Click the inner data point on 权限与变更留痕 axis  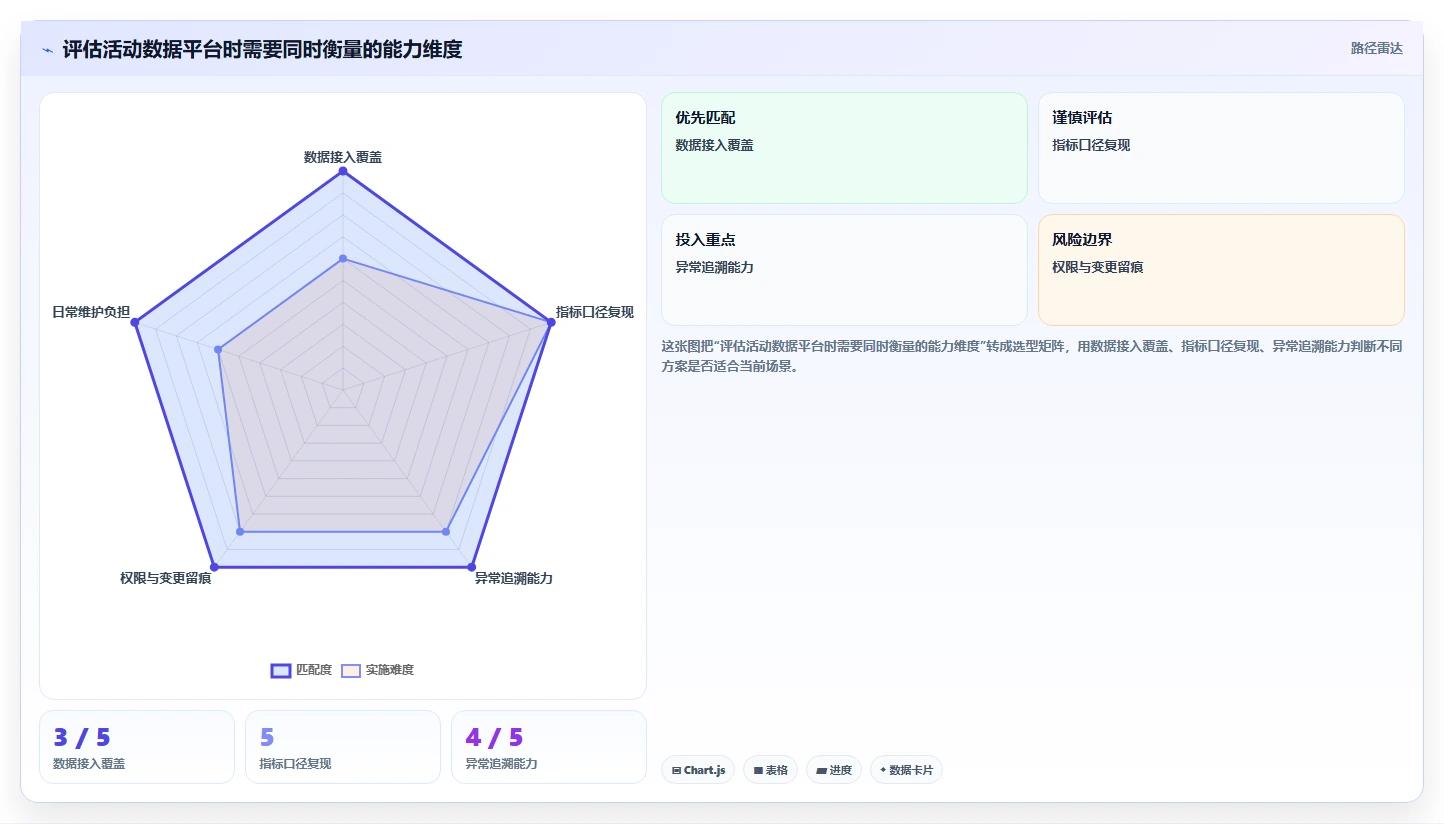coord(240,532)
